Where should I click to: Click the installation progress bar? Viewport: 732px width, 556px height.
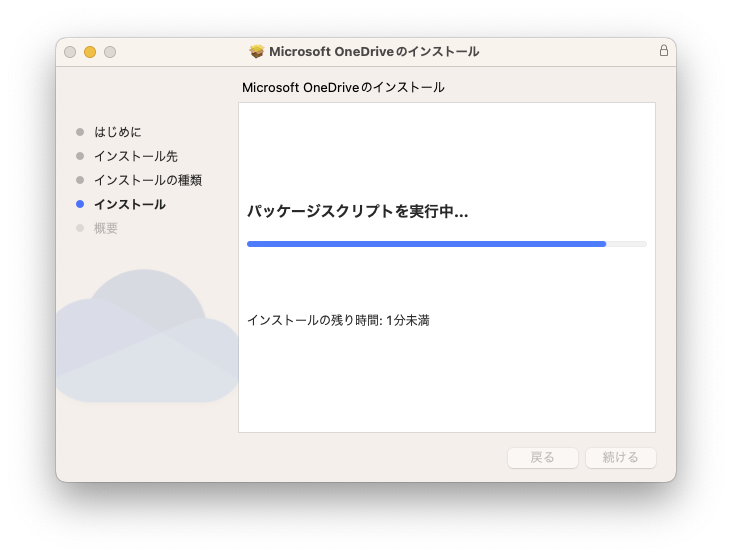coord(447,244)
